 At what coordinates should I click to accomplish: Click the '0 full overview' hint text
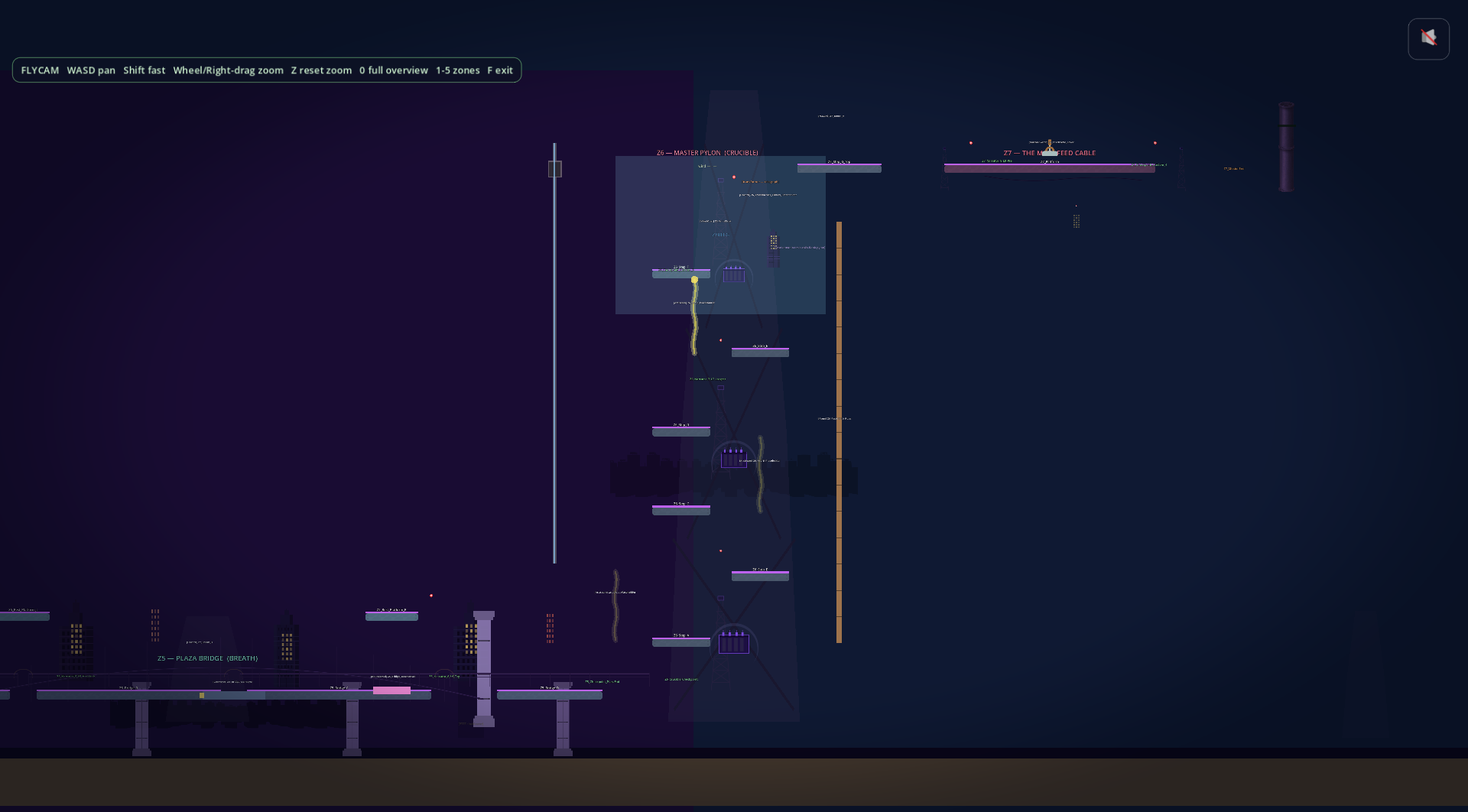click(x=394, y=70)
